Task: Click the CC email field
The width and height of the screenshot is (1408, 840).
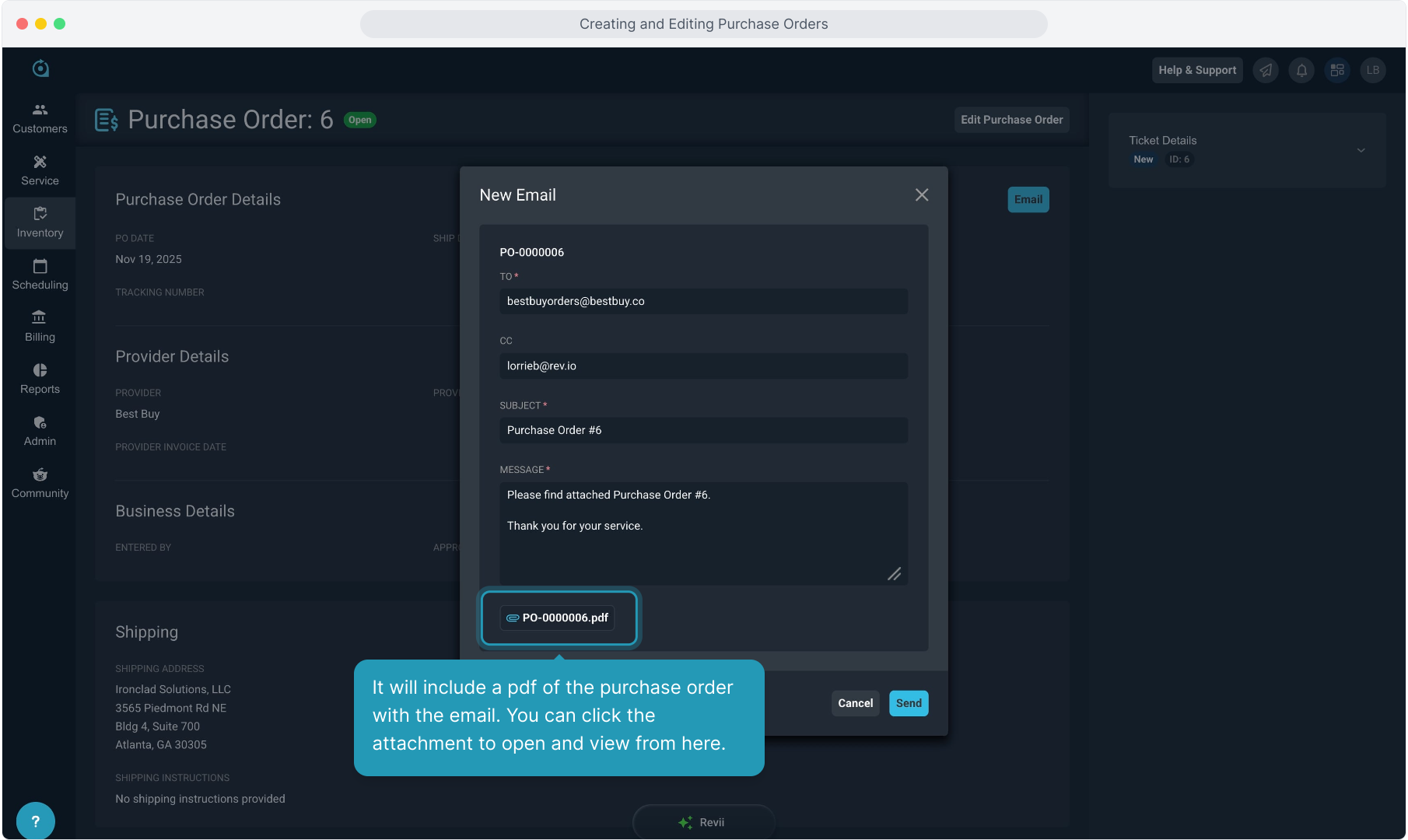Action: (703, 366)
